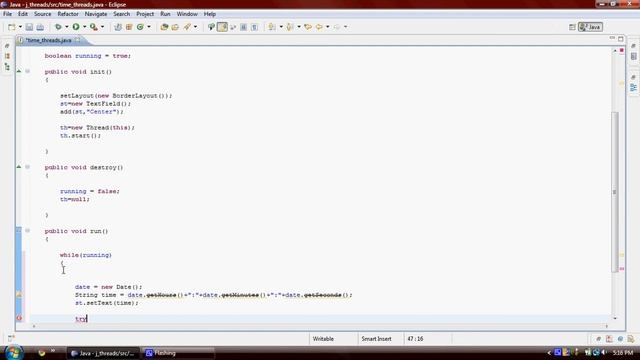Click the green Run button icon
The height and width of the screenshot is (360, 640).
76,27
